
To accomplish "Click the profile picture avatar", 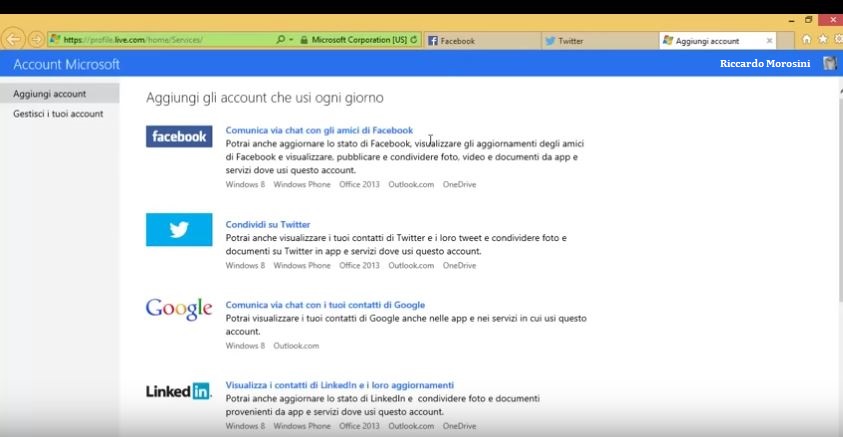I will coord(830,63).
